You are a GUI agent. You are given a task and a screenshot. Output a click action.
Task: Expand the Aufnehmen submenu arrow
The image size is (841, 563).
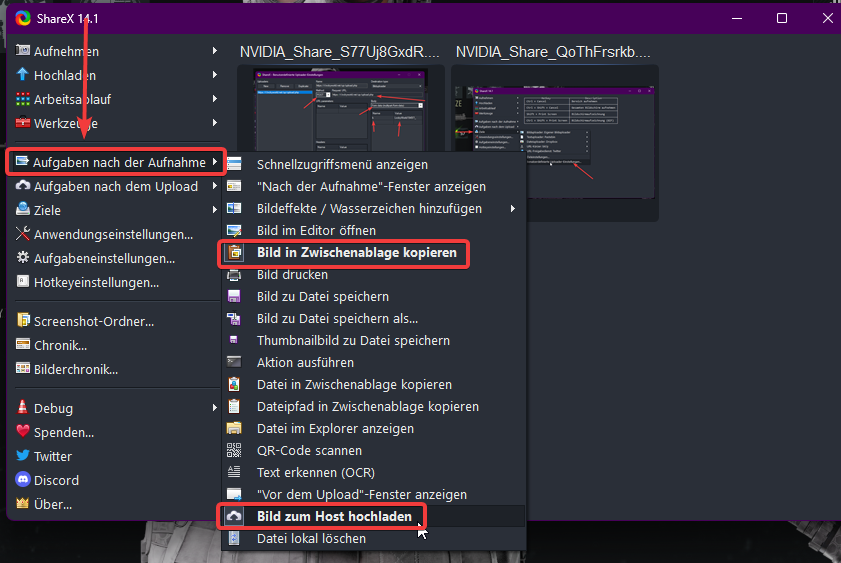tap(214, 51)
